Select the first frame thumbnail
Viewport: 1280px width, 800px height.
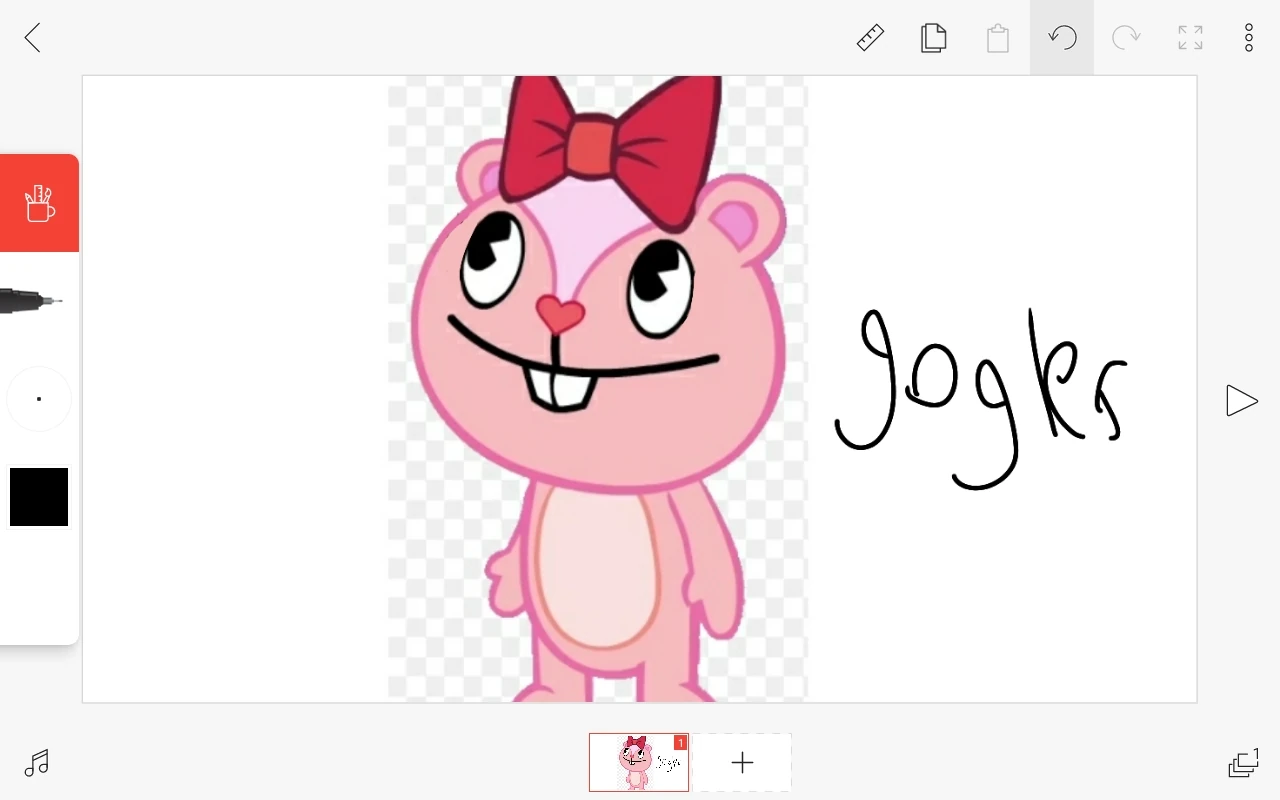pyautogui.click(x=638, y=762)
